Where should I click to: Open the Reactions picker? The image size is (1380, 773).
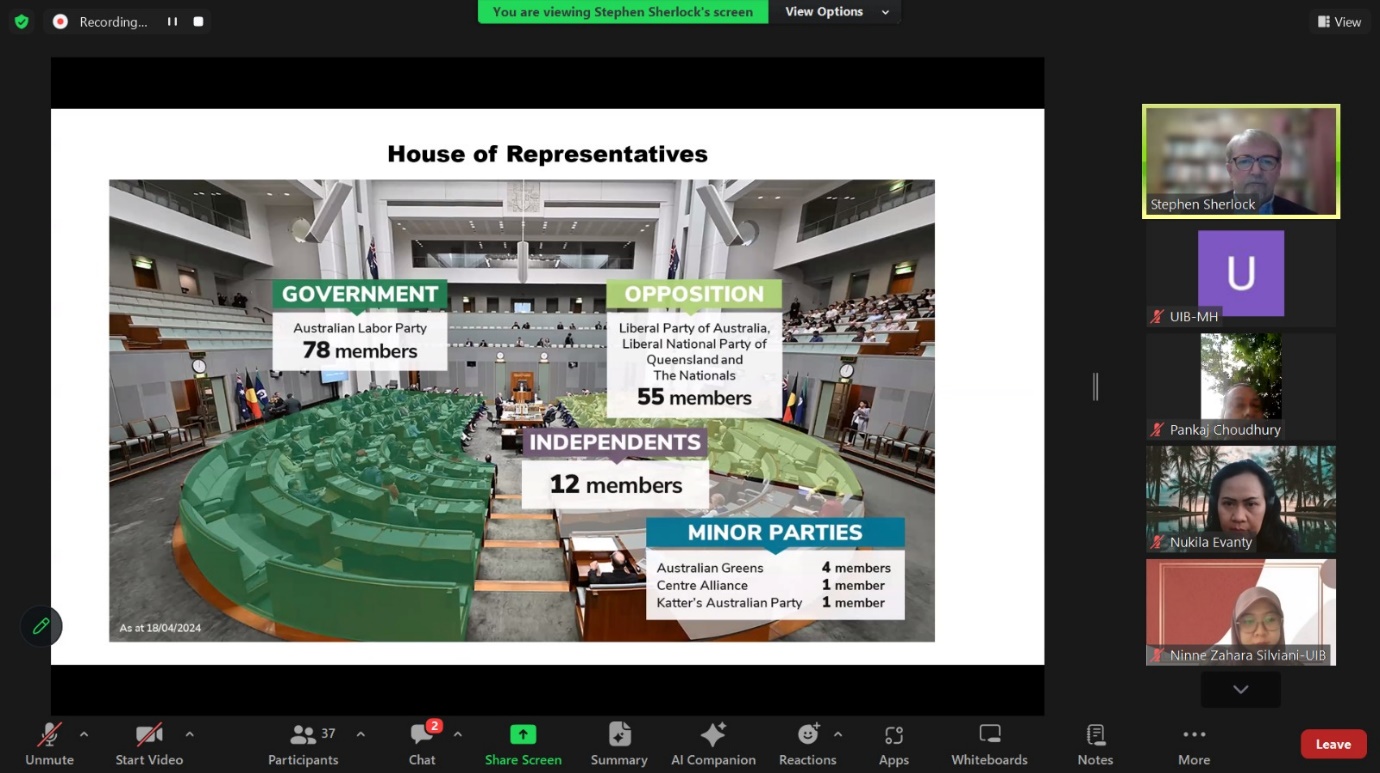pyautogui.click(x=807, y=745)
